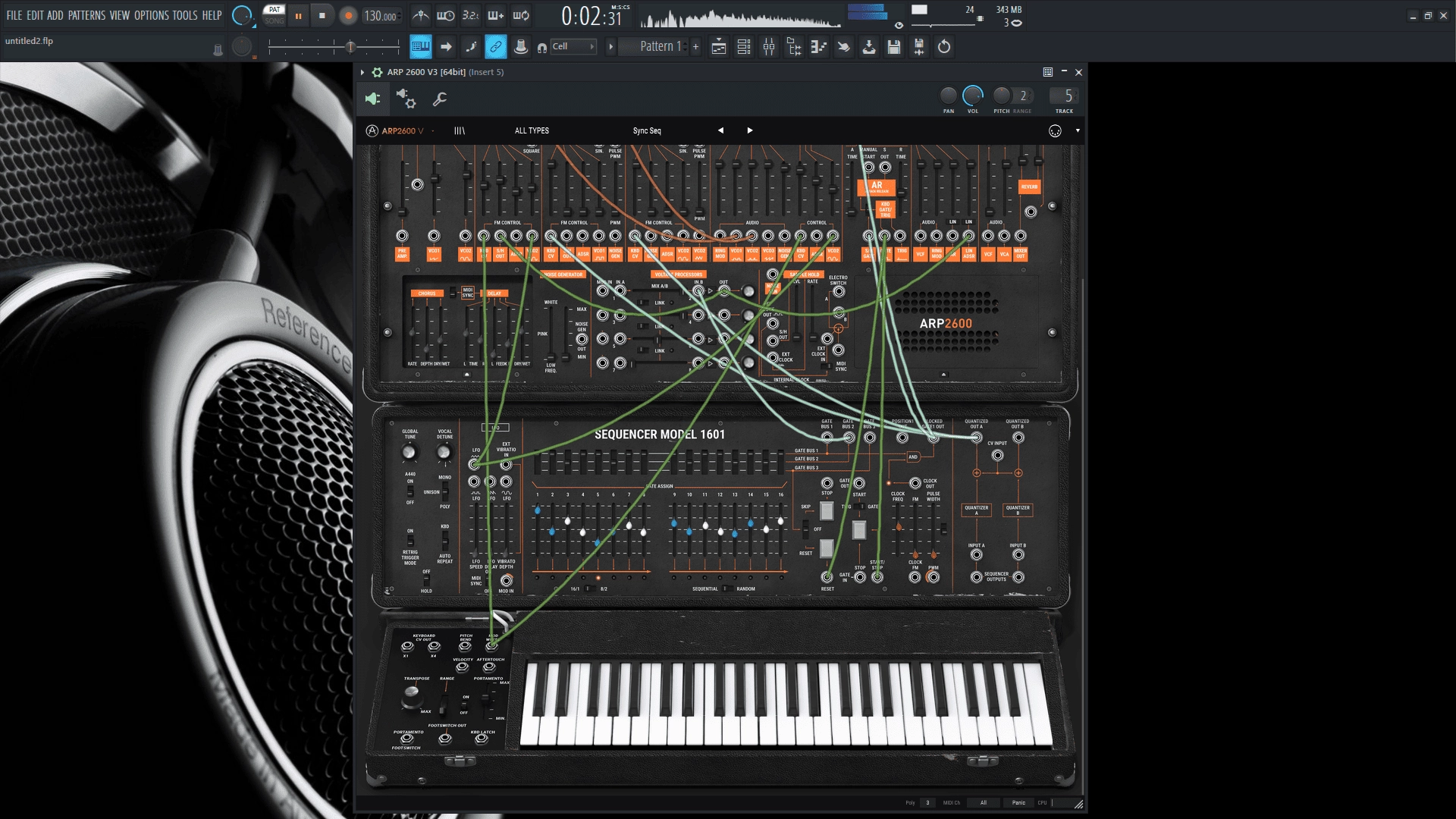The width and height of the screenshot is (1456, 819).
Task: Switch to SONG mode
Action: [275, 20]
